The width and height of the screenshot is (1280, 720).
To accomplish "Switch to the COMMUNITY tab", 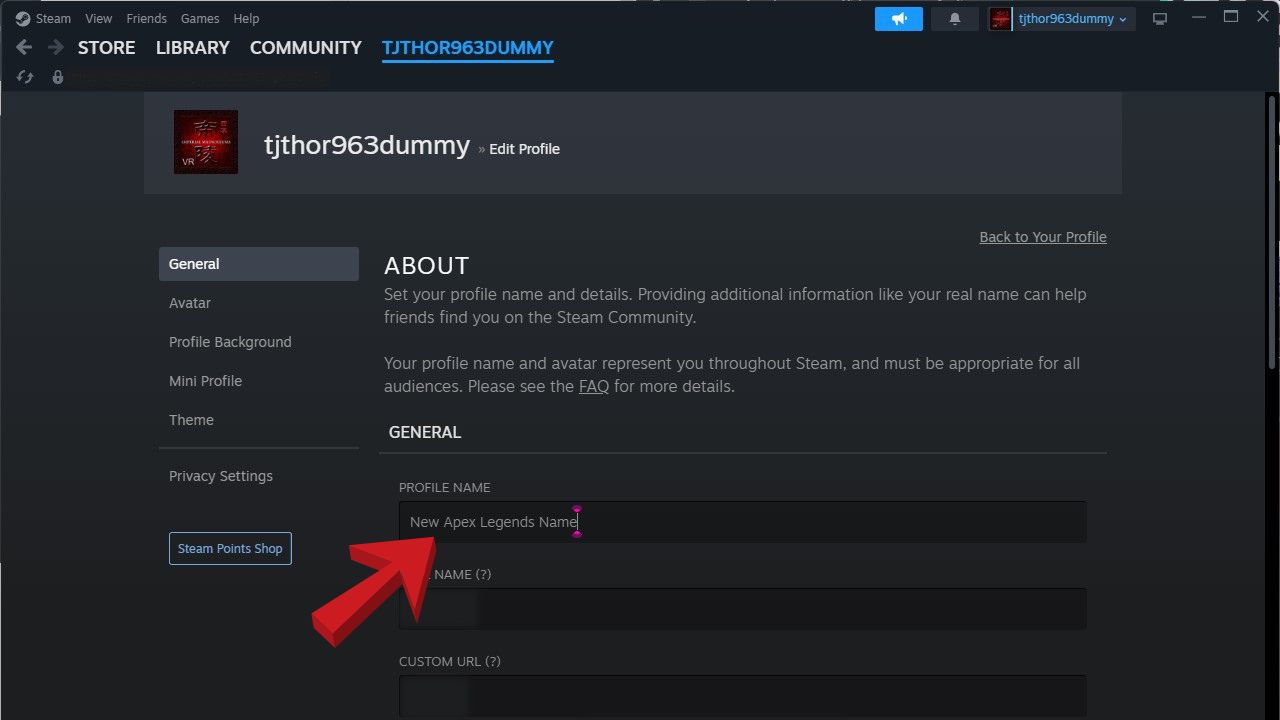I will click(305, 48).
